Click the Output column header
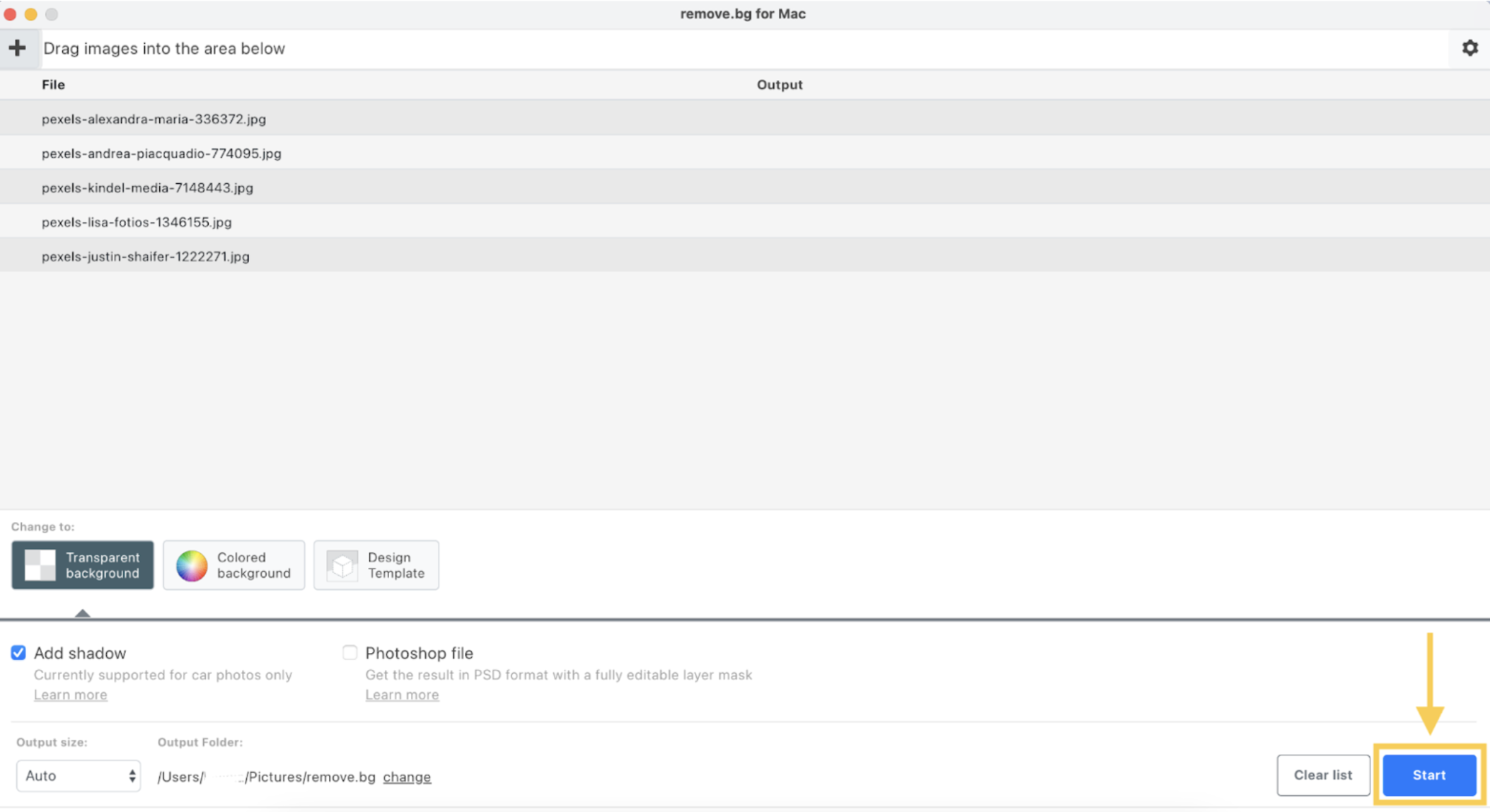The height and width of the screenshot is (812, 1490). pyautogui.click(x=780, y=84)
